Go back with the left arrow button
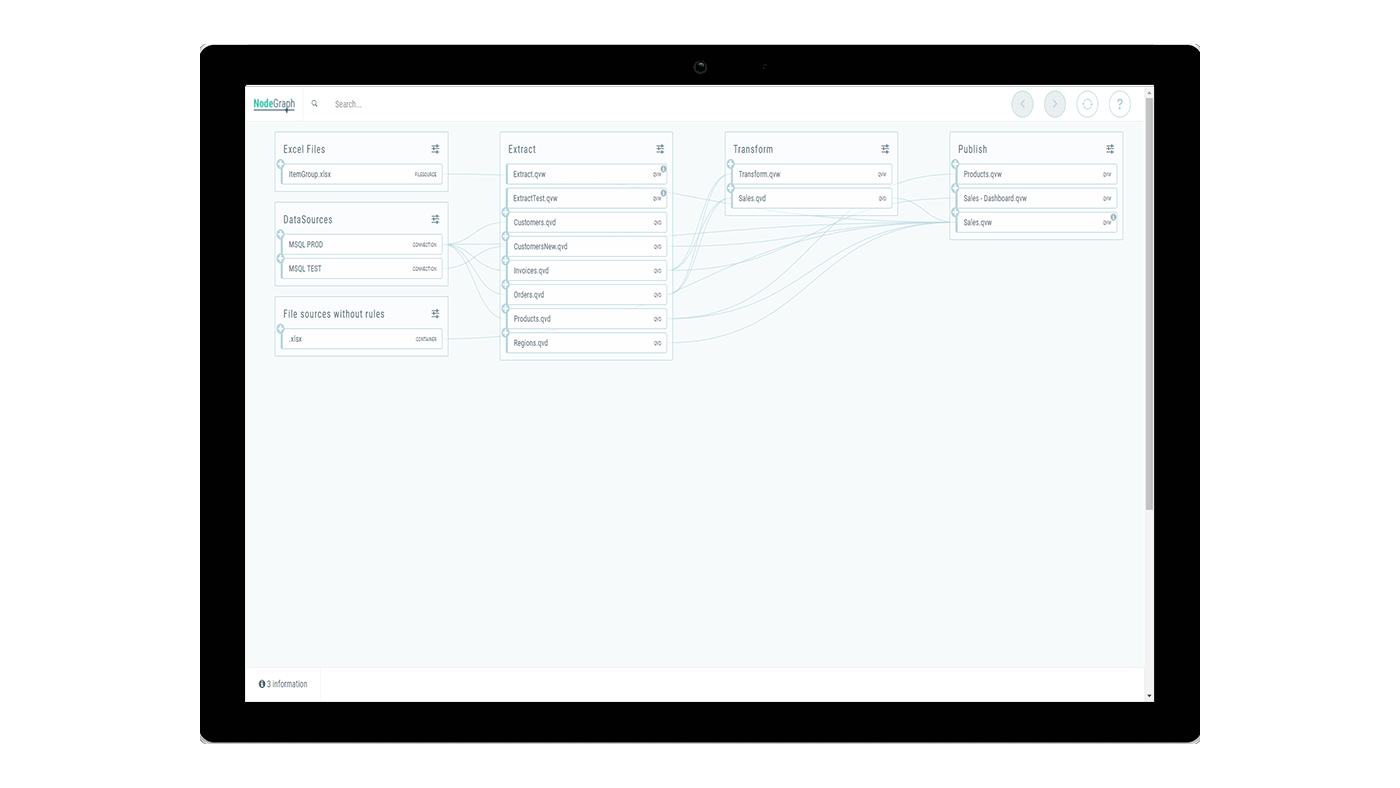The height and width of the screenshot is (788, 1400). tap(1022, 104)
